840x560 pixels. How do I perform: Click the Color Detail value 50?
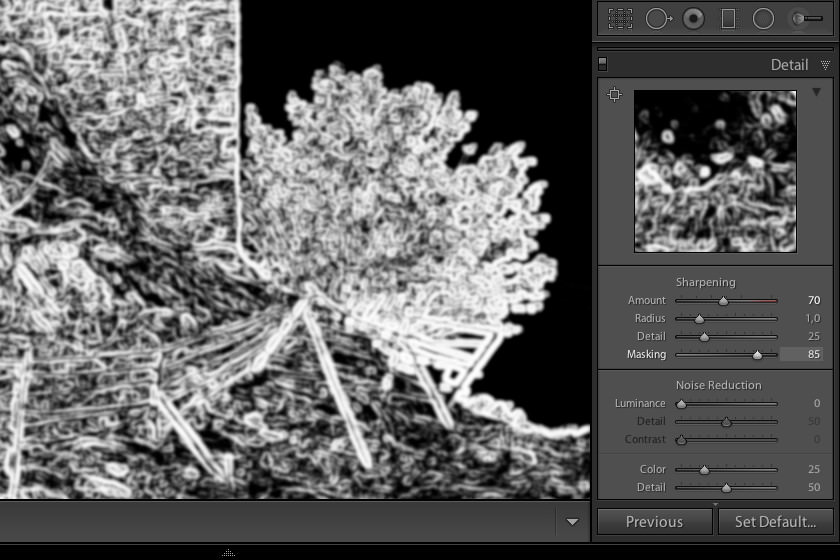coord(814,487)
